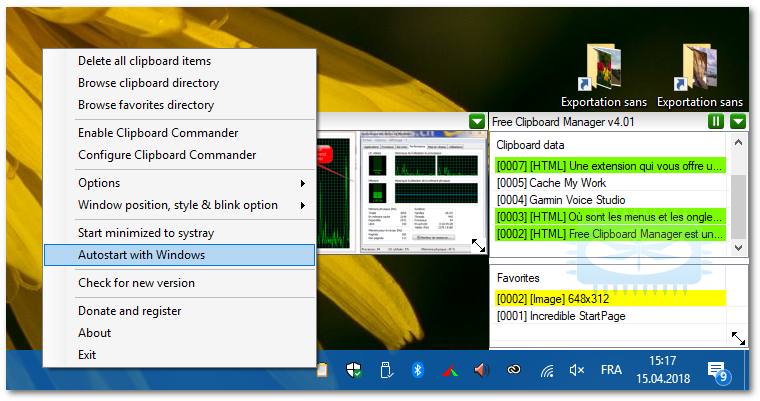This screenshot has width=760, height=401.
Task: Toggle Autostart with Windows
Action: click(x=180, y=255)
